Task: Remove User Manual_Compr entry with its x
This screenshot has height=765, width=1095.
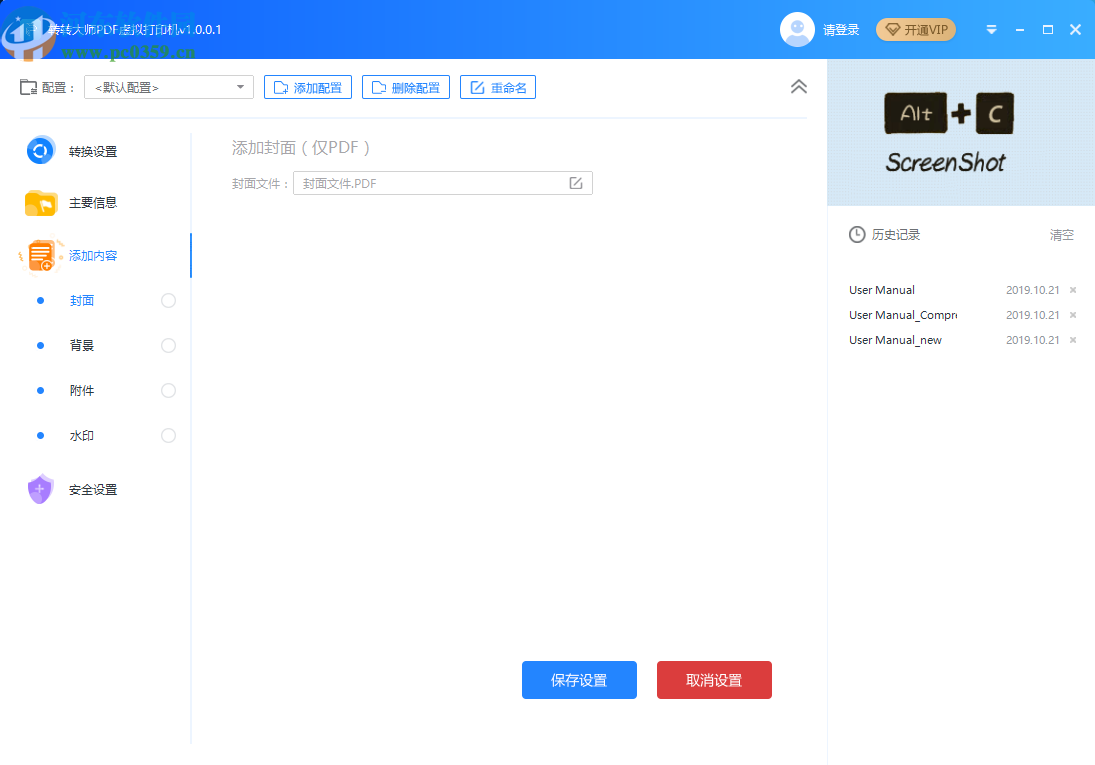Action: pyautogui.click(x=1073, y=315)
